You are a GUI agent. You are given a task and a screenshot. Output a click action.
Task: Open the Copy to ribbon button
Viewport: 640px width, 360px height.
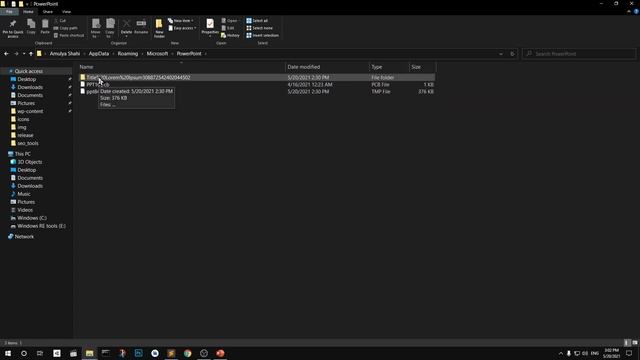110,28
